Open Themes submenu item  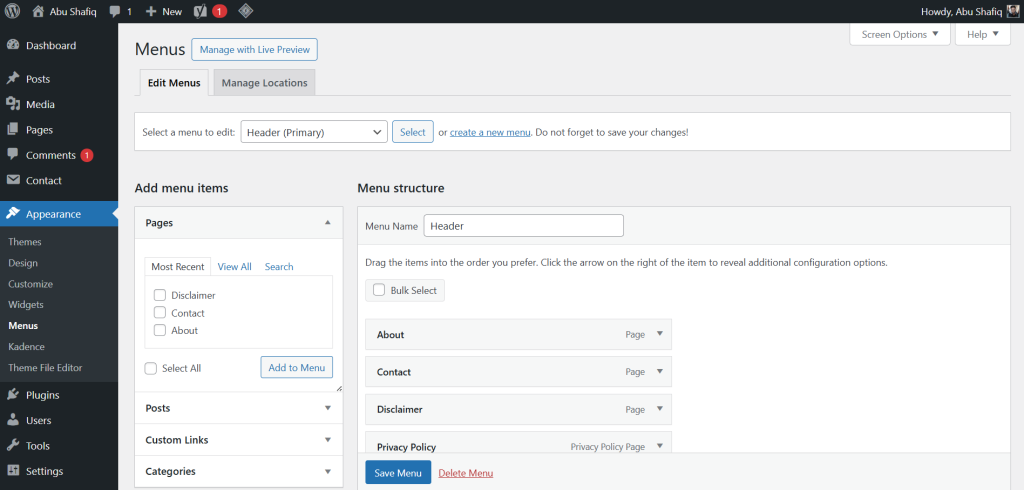(x=25, y=242)
